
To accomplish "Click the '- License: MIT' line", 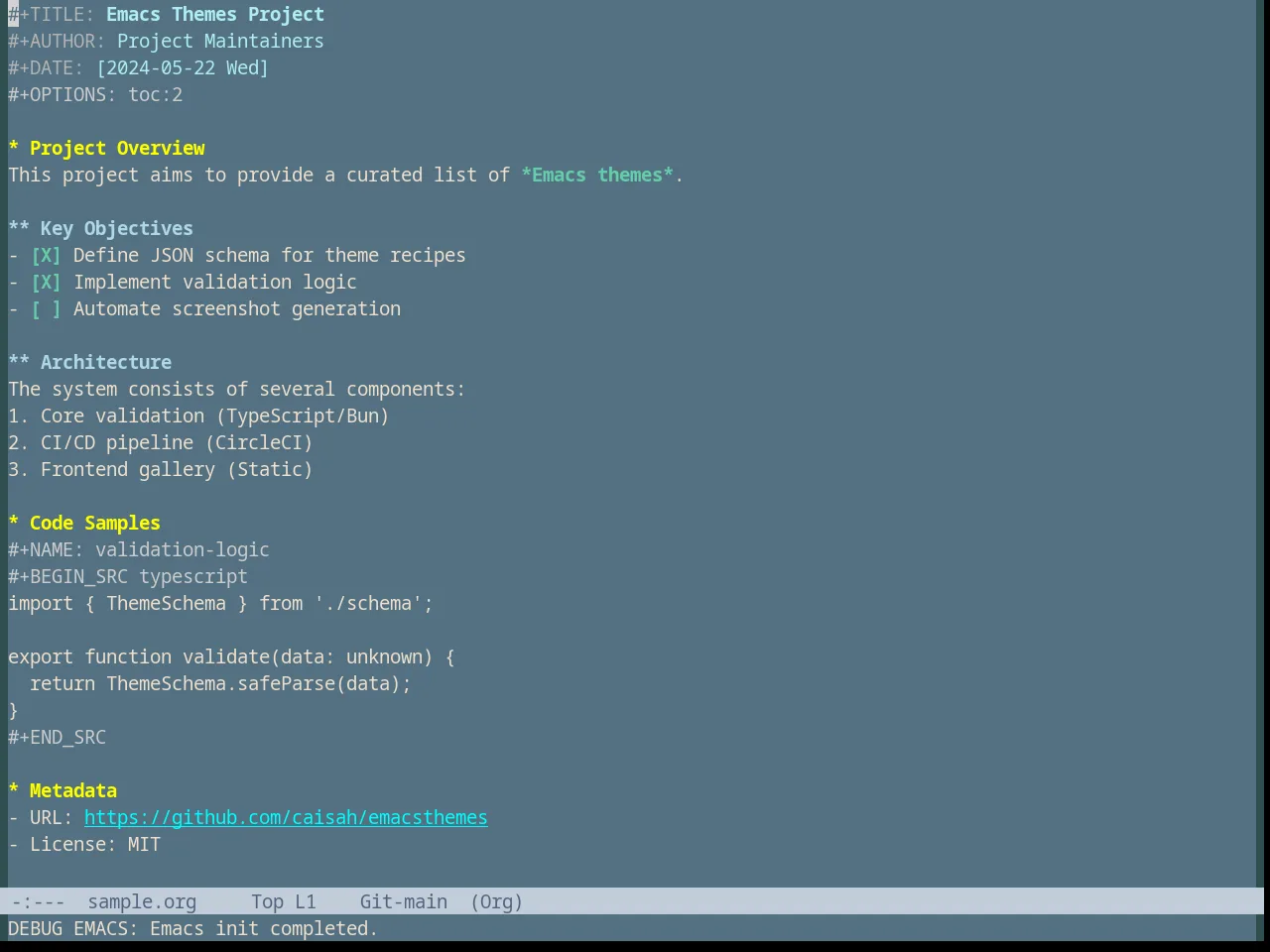I will point(84,845).
